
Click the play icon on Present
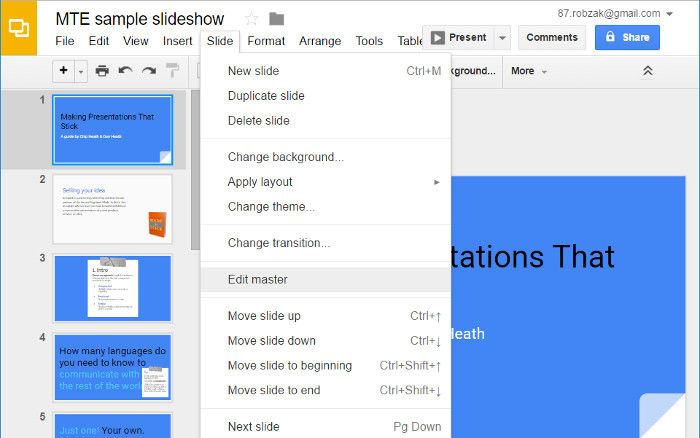tap(438, 38)
